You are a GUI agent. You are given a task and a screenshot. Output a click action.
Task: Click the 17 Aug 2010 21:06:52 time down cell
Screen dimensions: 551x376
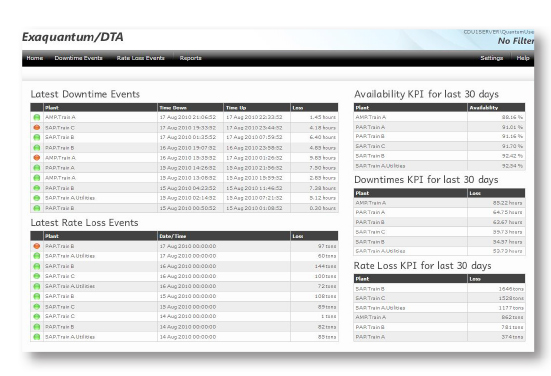click(x=188, y=117)
